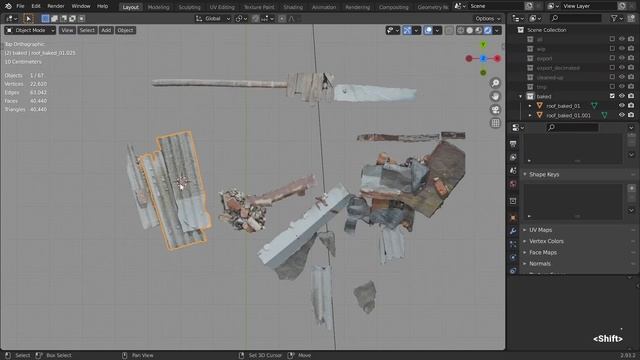Switch to the Shading workspace tab

coord(293,7)
